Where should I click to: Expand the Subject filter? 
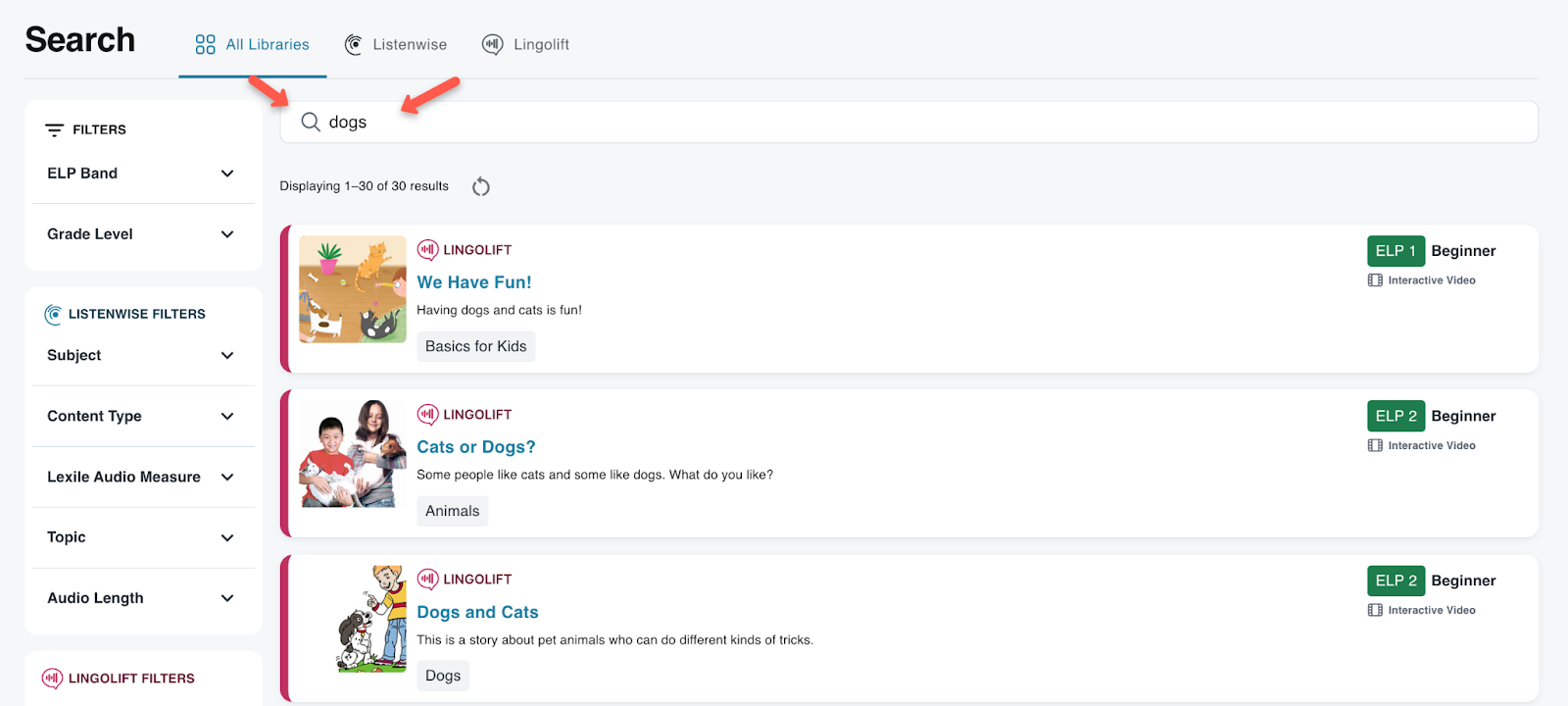coord(143,356)
